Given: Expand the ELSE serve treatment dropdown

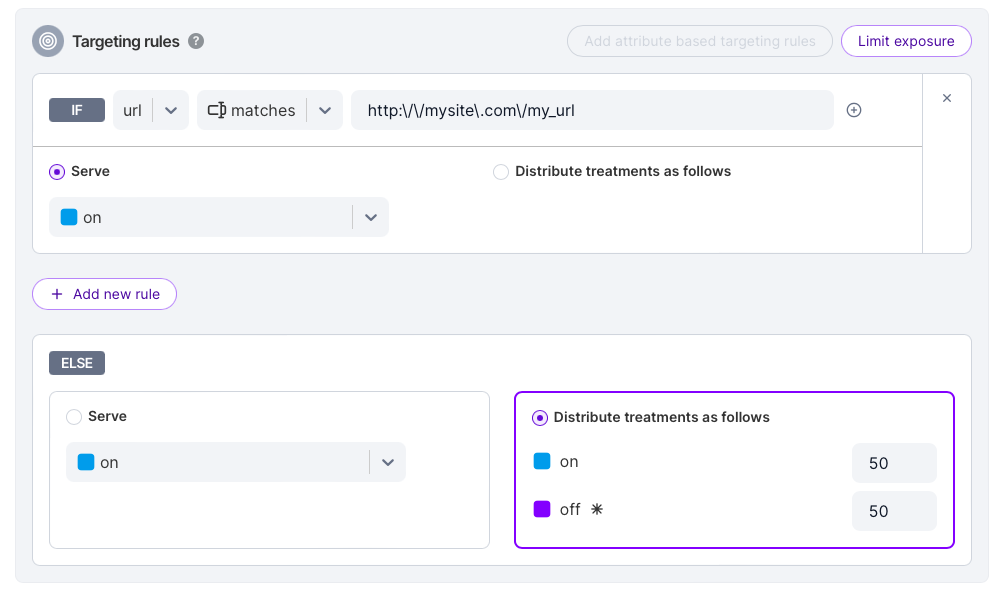Looking at the screenshot, I should point(387,462).
